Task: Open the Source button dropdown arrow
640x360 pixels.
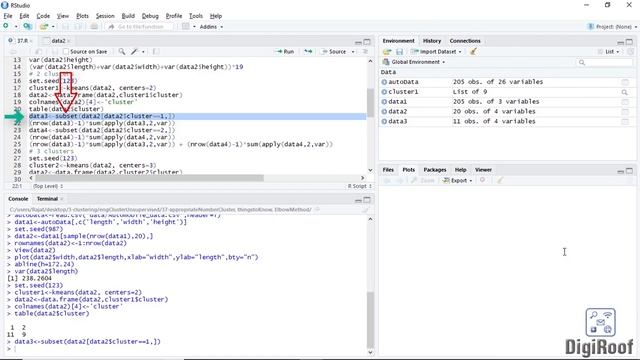Action: [x=353, y=51]
